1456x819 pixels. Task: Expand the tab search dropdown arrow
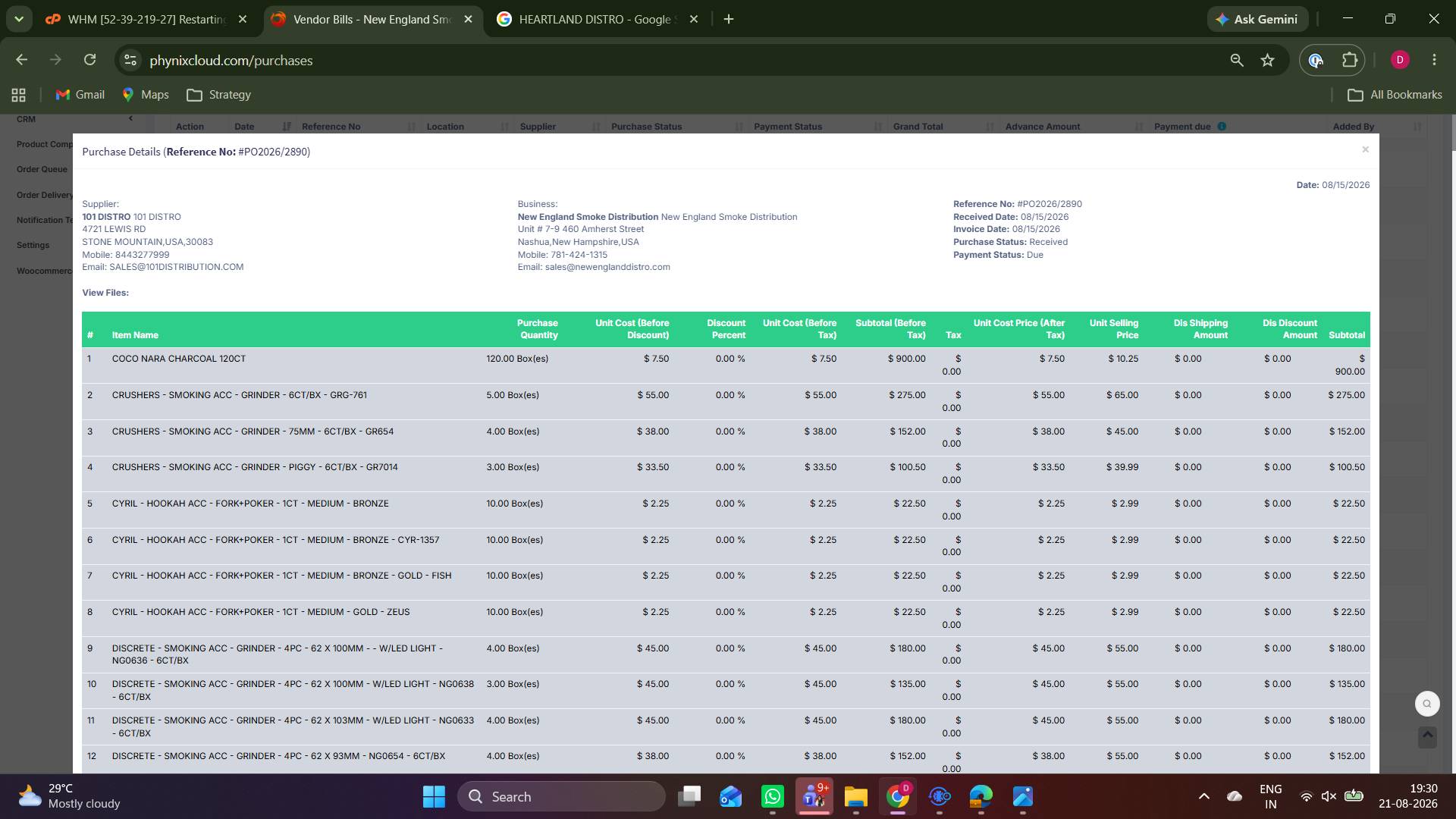coord(19,19)
